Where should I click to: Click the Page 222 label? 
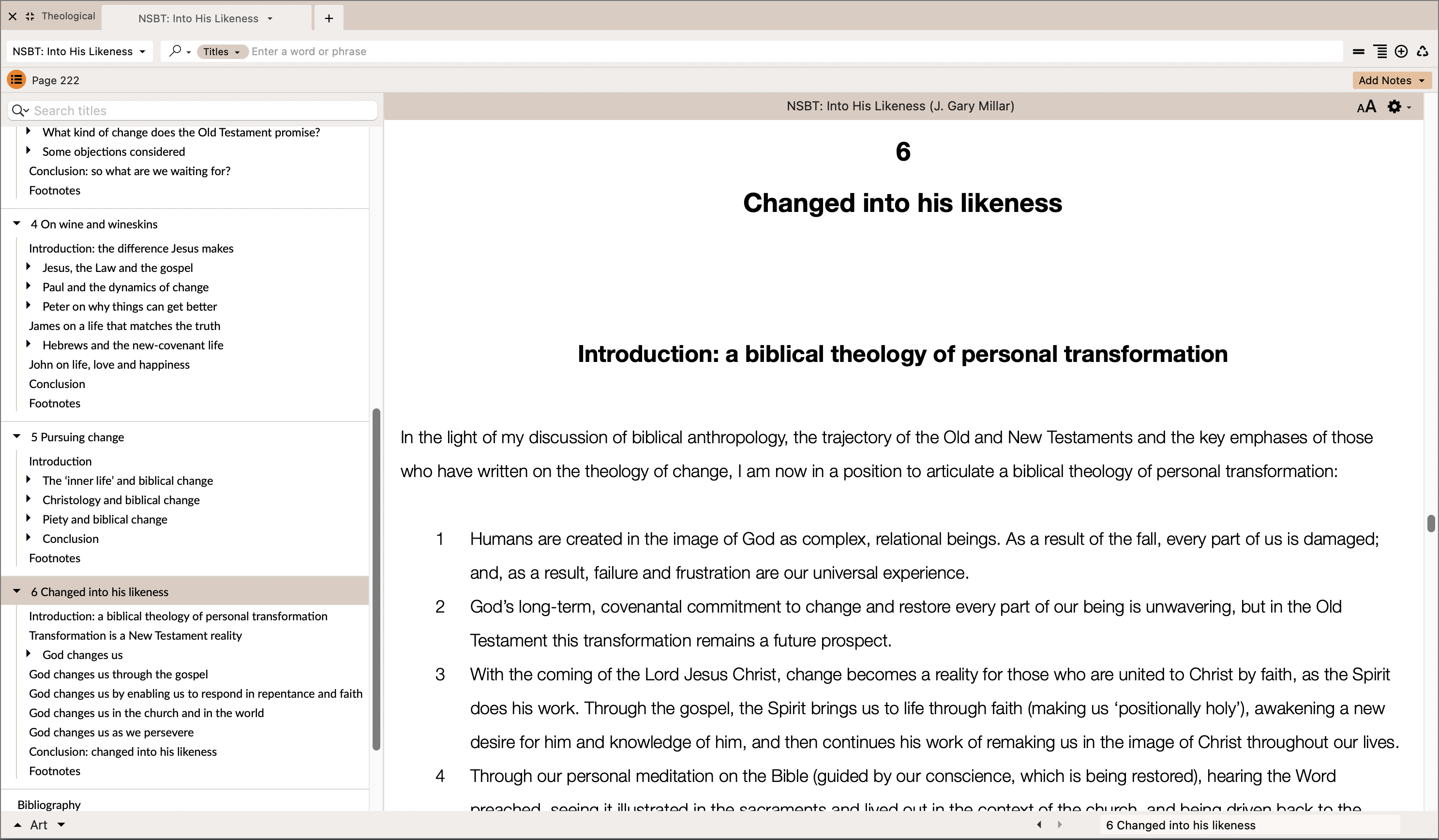point(55,80)
